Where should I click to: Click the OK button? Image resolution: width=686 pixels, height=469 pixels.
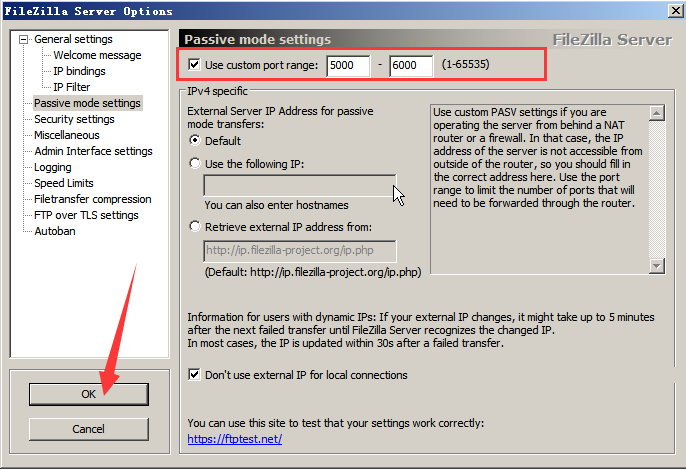[x=89, y=394]
